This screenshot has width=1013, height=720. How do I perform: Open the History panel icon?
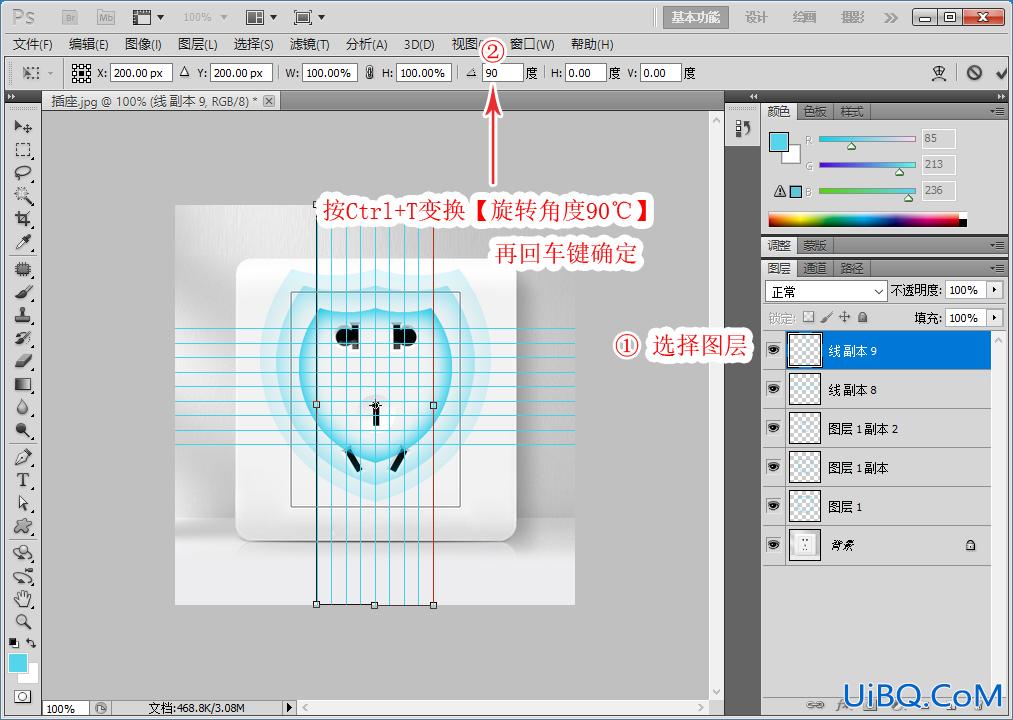pyautogui.click(x=742, y=129)
